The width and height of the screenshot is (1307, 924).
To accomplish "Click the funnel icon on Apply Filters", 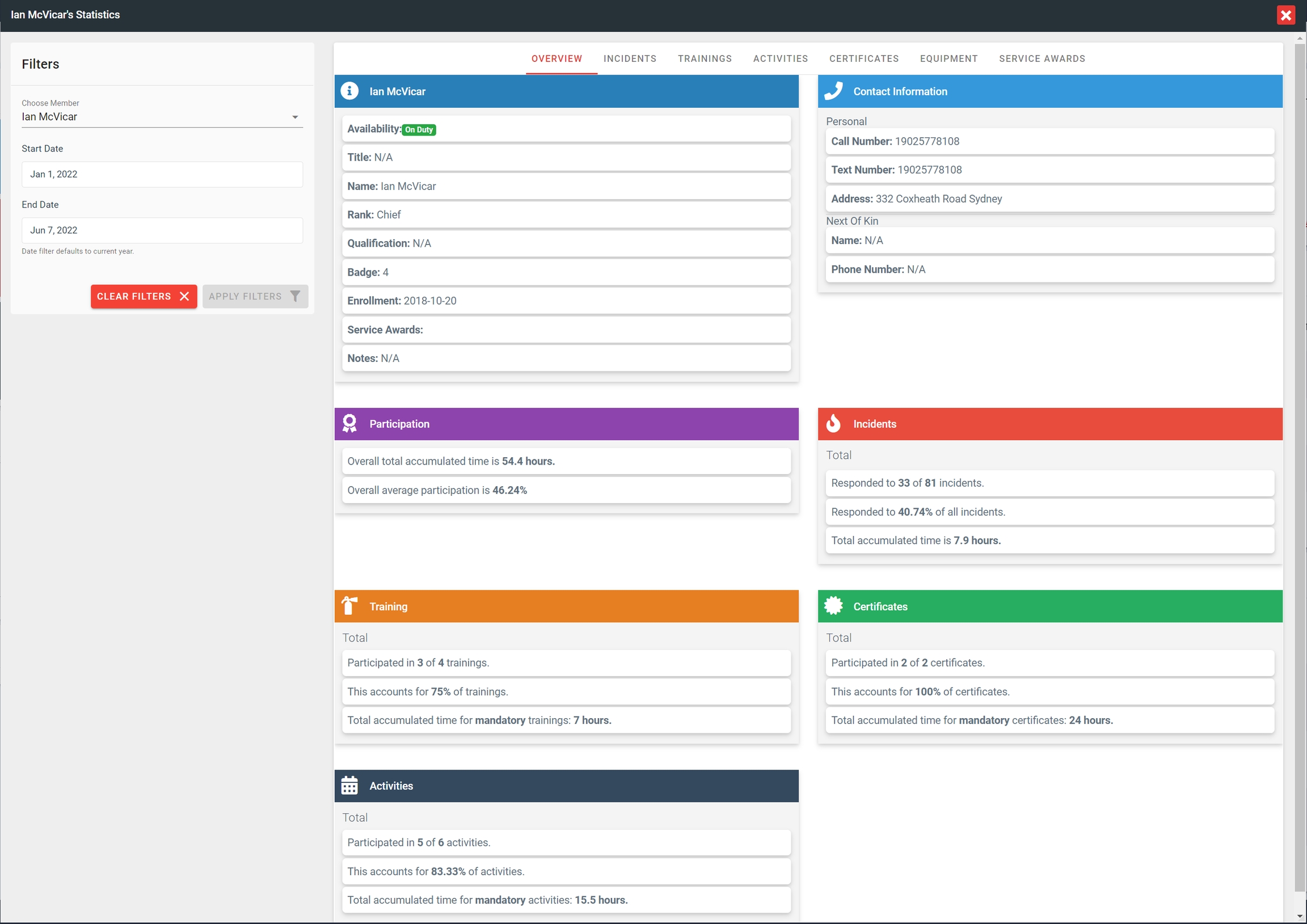I will (295, 296).
